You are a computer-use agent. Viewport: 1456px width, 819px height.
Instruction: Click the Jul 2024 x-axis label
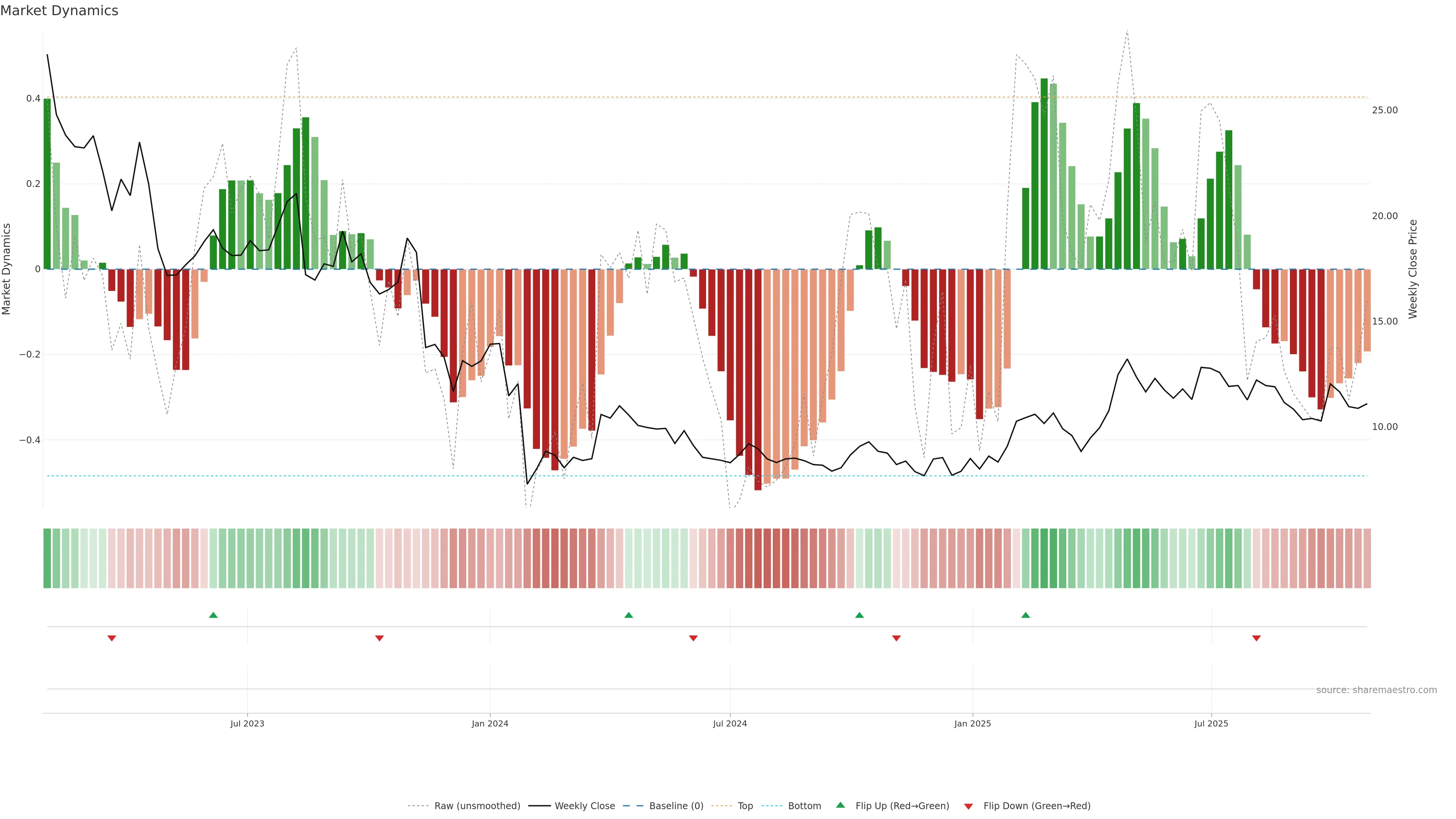[x=730, y=723]
